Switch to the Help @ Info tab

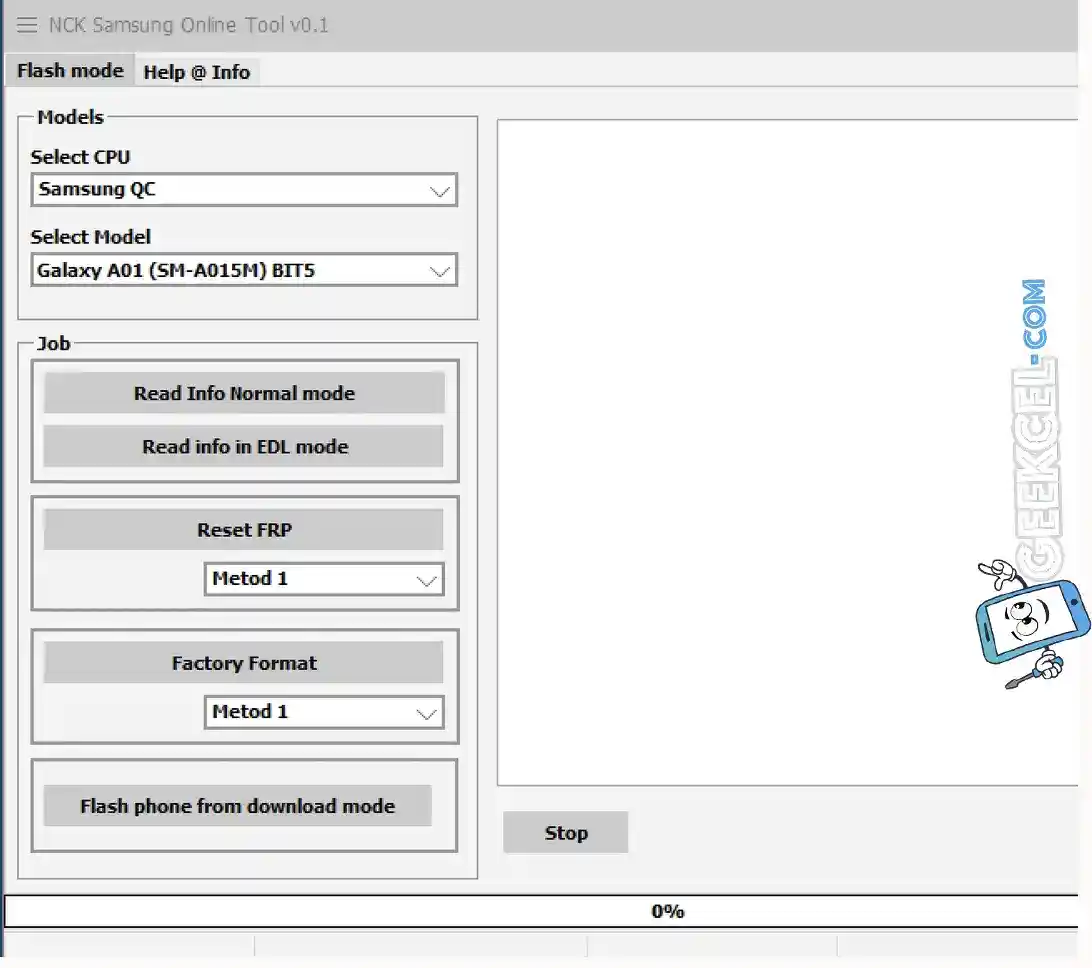coord(197,71)
